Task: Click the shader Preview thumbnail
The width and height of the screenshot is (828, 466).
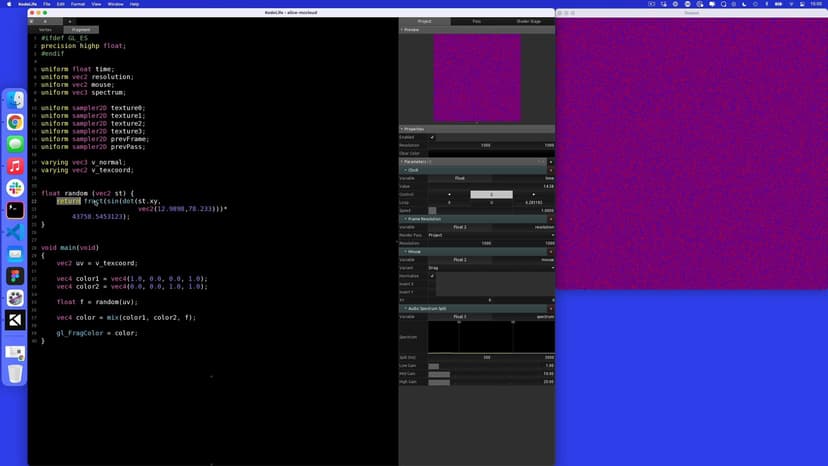Action: click(477, 78)
